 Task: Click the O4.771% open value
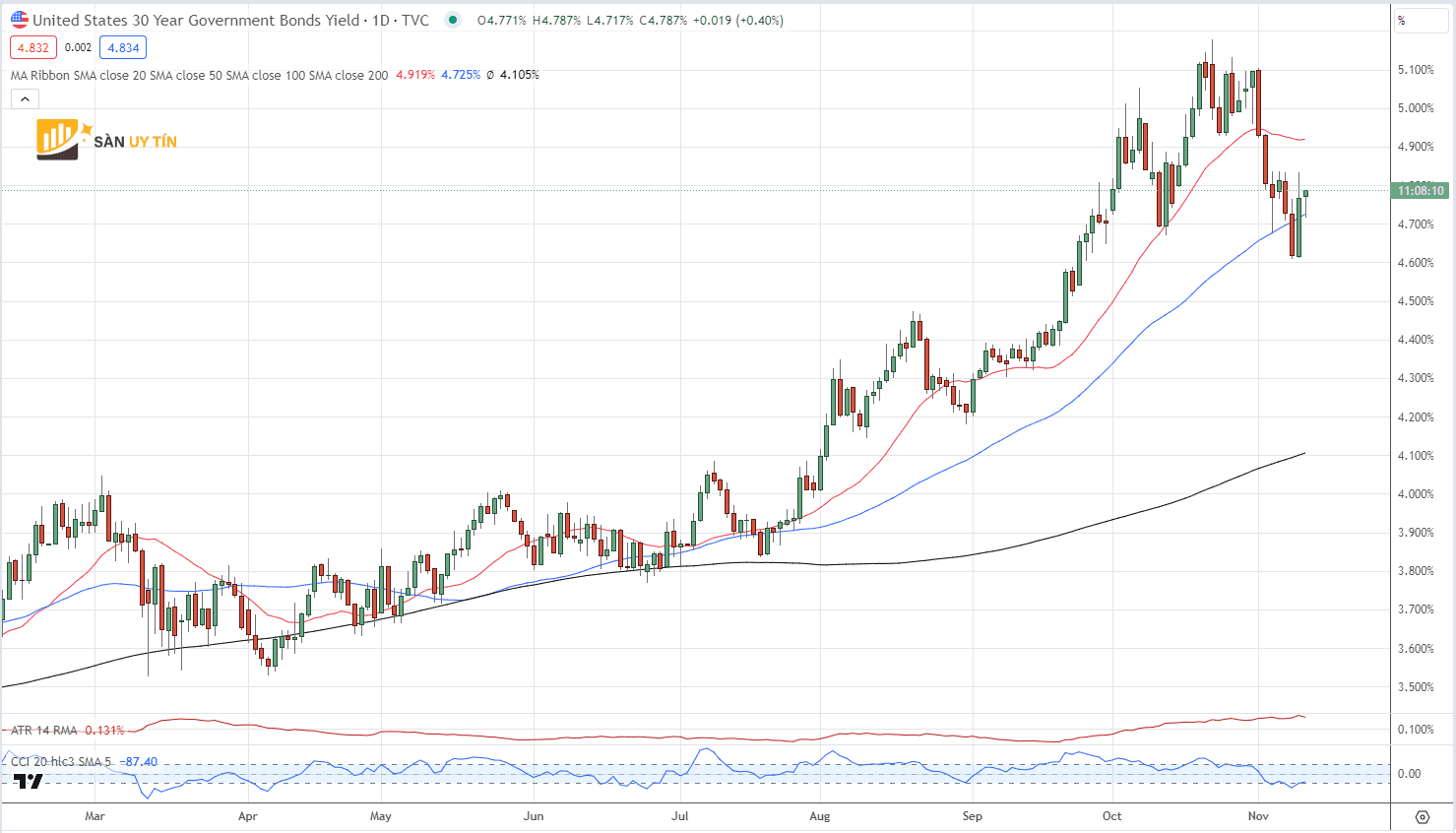[502, 20]
